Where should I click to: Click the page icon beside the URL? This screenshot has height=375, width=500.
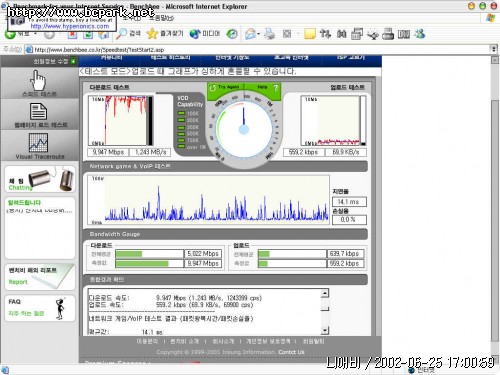[x=29, y=50]
